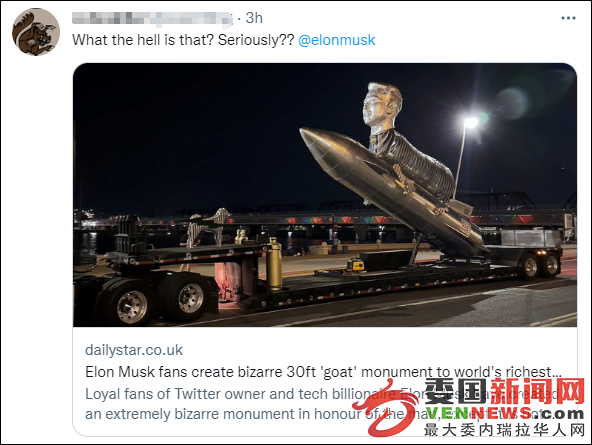The height and width of the screenshot is (445, 592).
Task: Click the rocket nose cone in the photo
Action: 317,145
